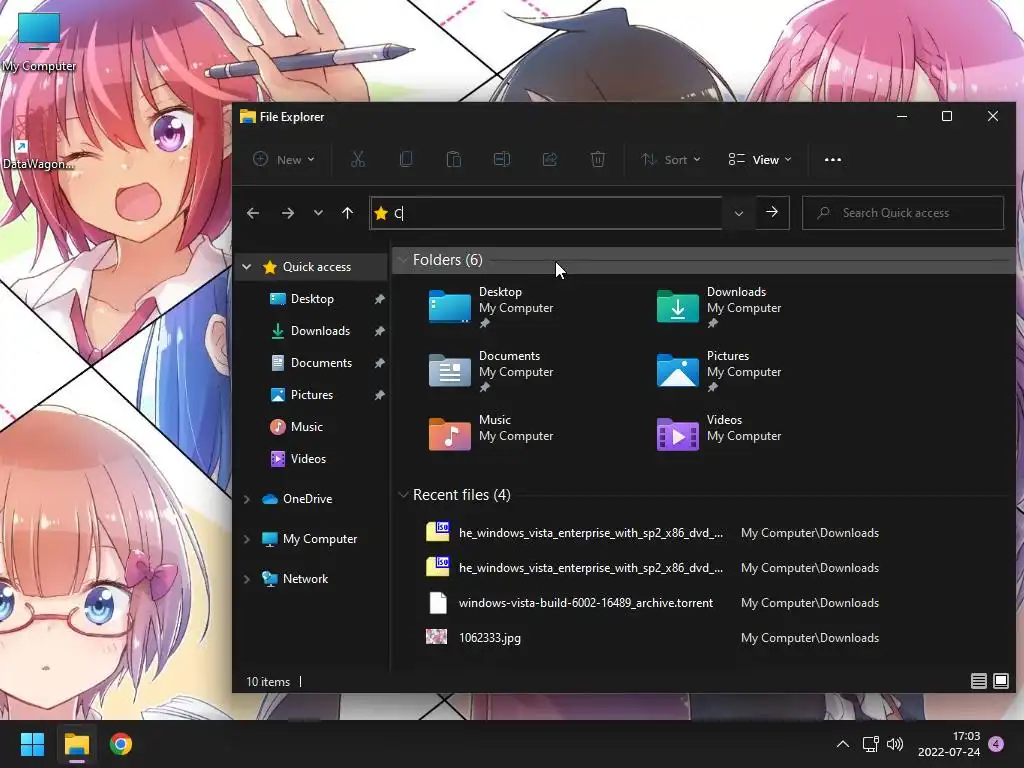This screenshot has width=1024, height=768.
Task: Collapse the Recent files (4) group
Action: [403, 495]
